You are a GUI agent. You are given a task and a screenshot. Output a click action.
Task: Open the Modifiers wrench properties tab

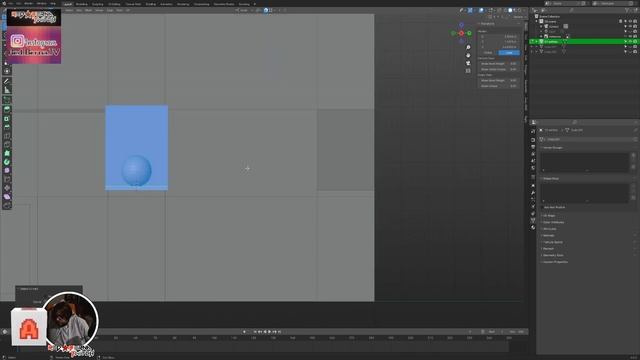(533, 193)
